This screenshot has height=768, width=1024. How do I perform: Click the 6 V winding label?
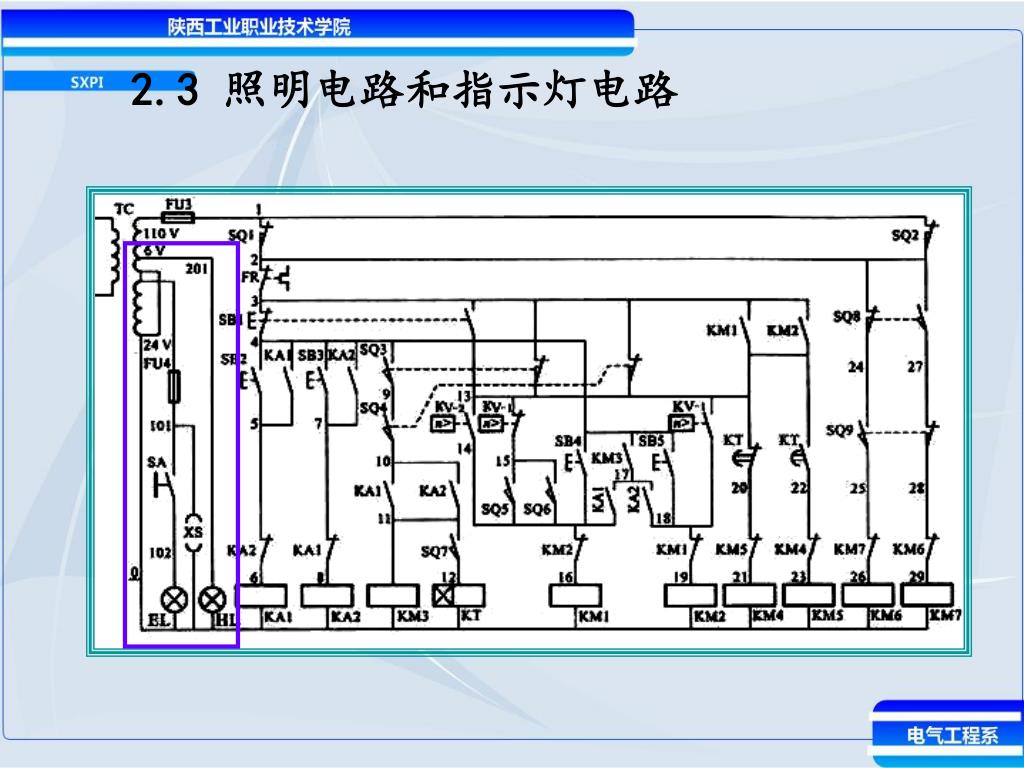click(x=155, y=251)
